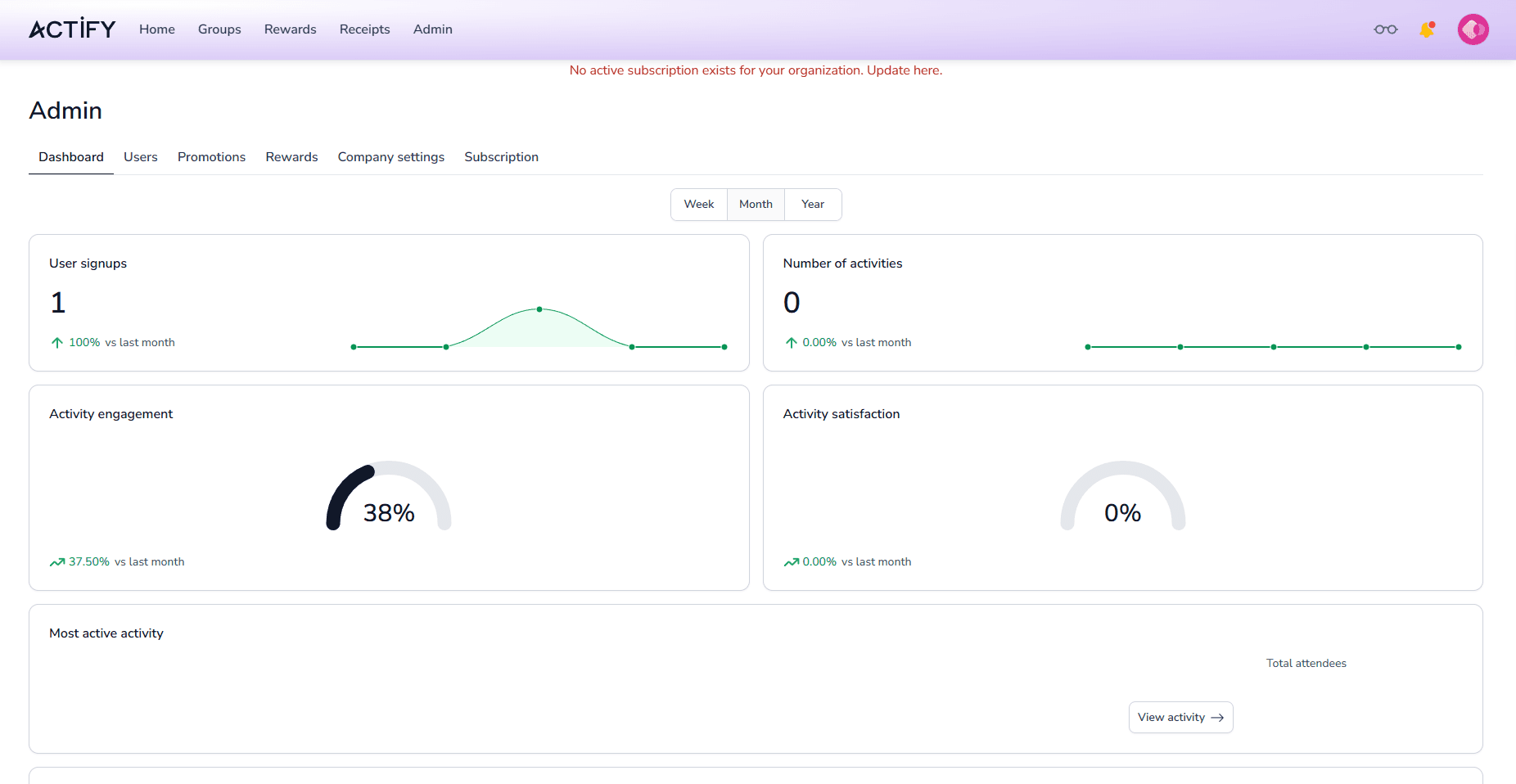The image size is (1516, 784).
Task: Click the 100% signups change value
Action: point(84,343)
